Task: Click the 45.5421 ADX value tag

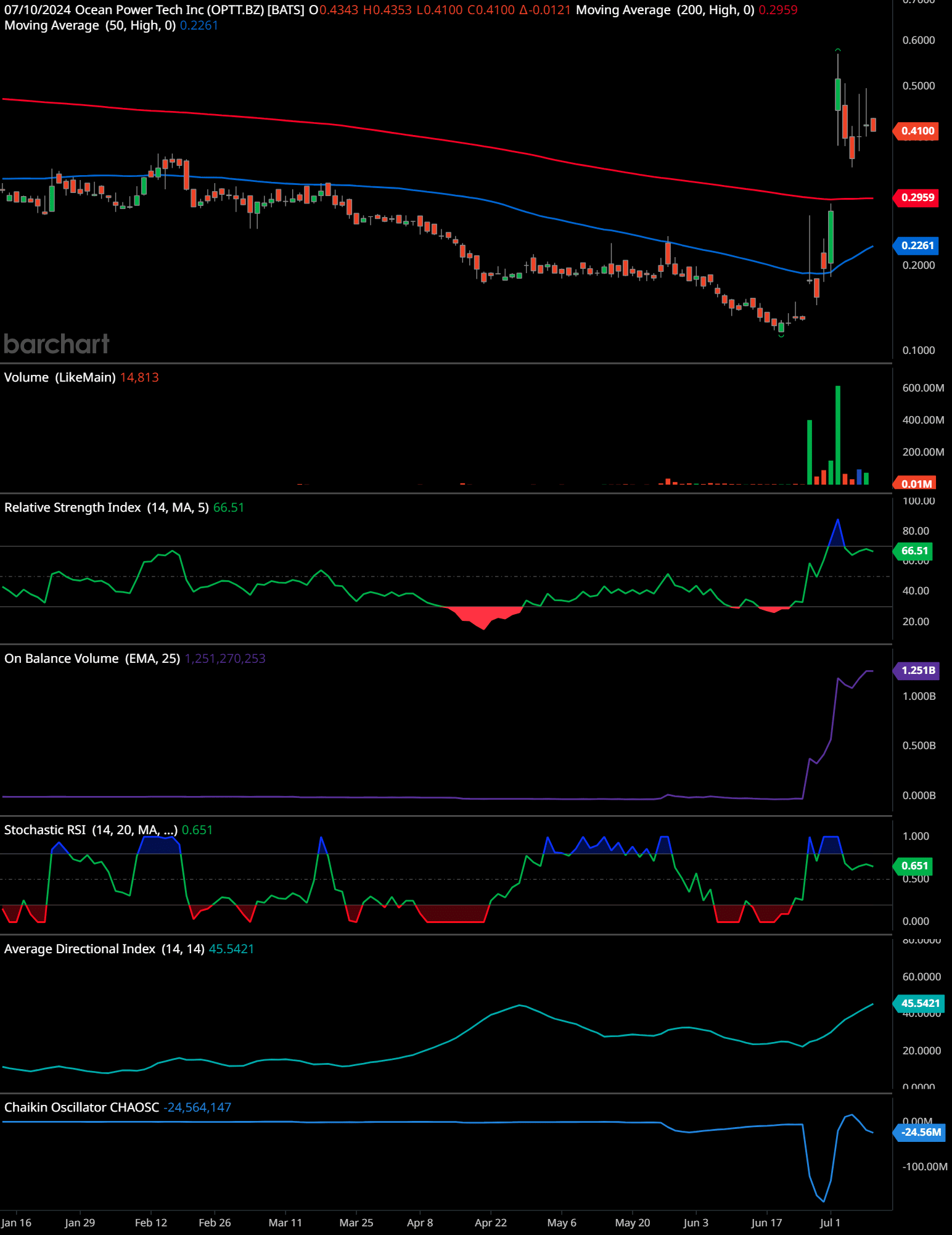Action: pos(919,1003)
